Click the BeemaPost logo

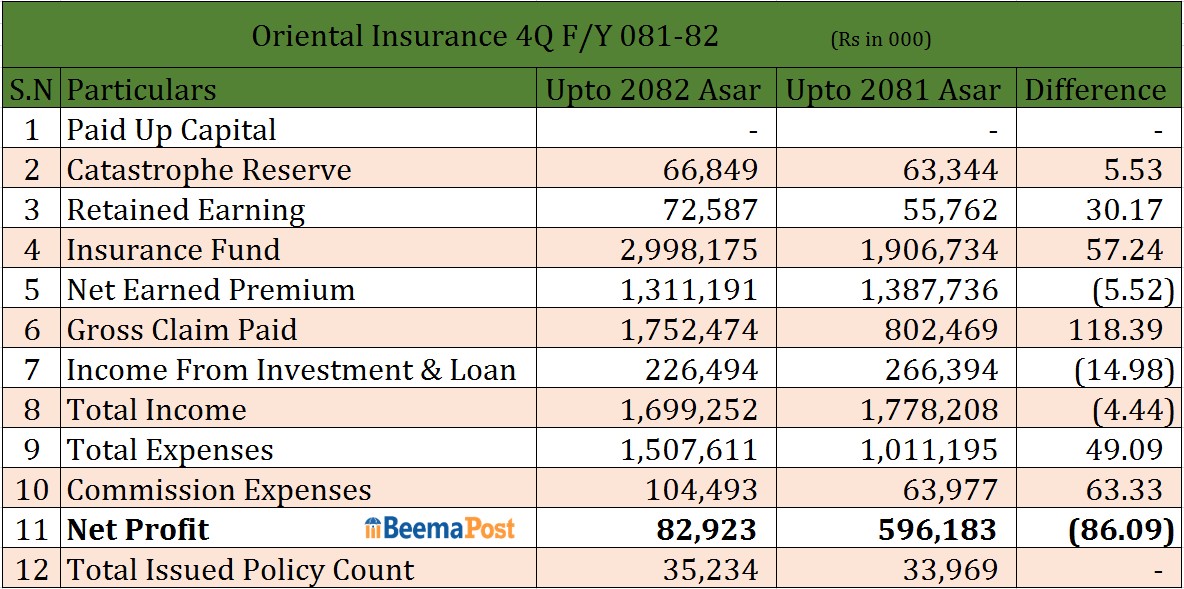440,529
